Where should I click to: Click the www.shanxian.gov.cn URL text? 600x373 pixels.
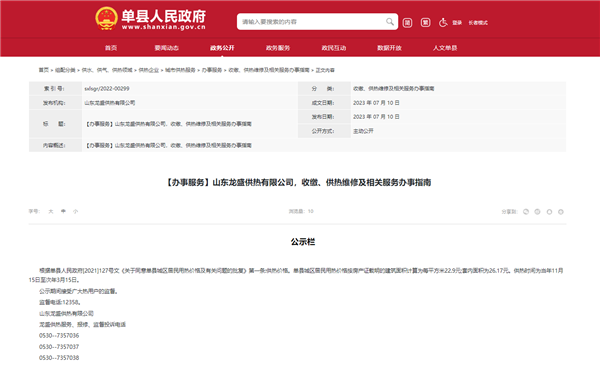pyautogui.click(x=164, y=27)
